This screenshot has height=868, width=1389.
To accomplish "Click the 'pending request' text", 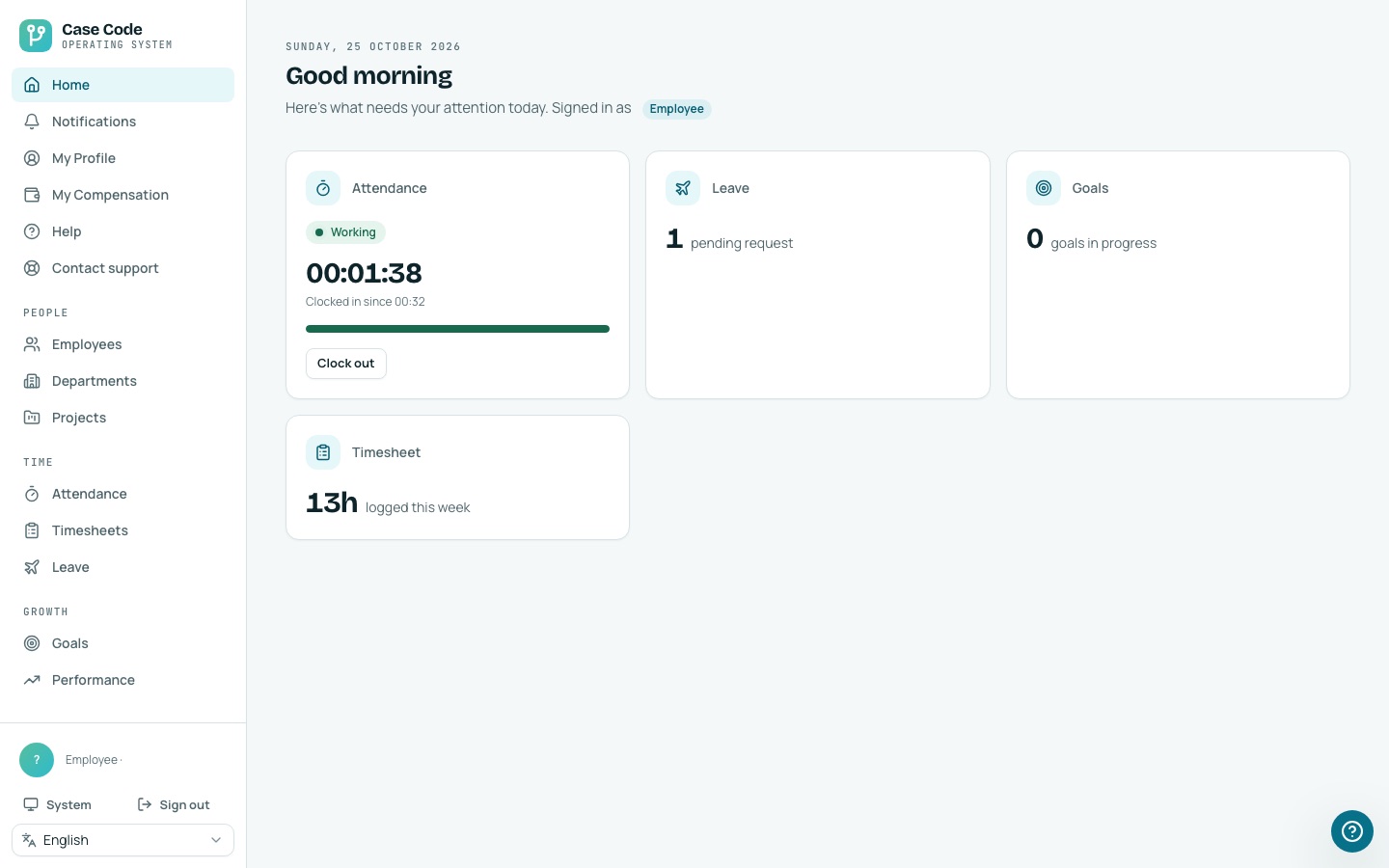I will pyautogui.click(x=742, y=243).
